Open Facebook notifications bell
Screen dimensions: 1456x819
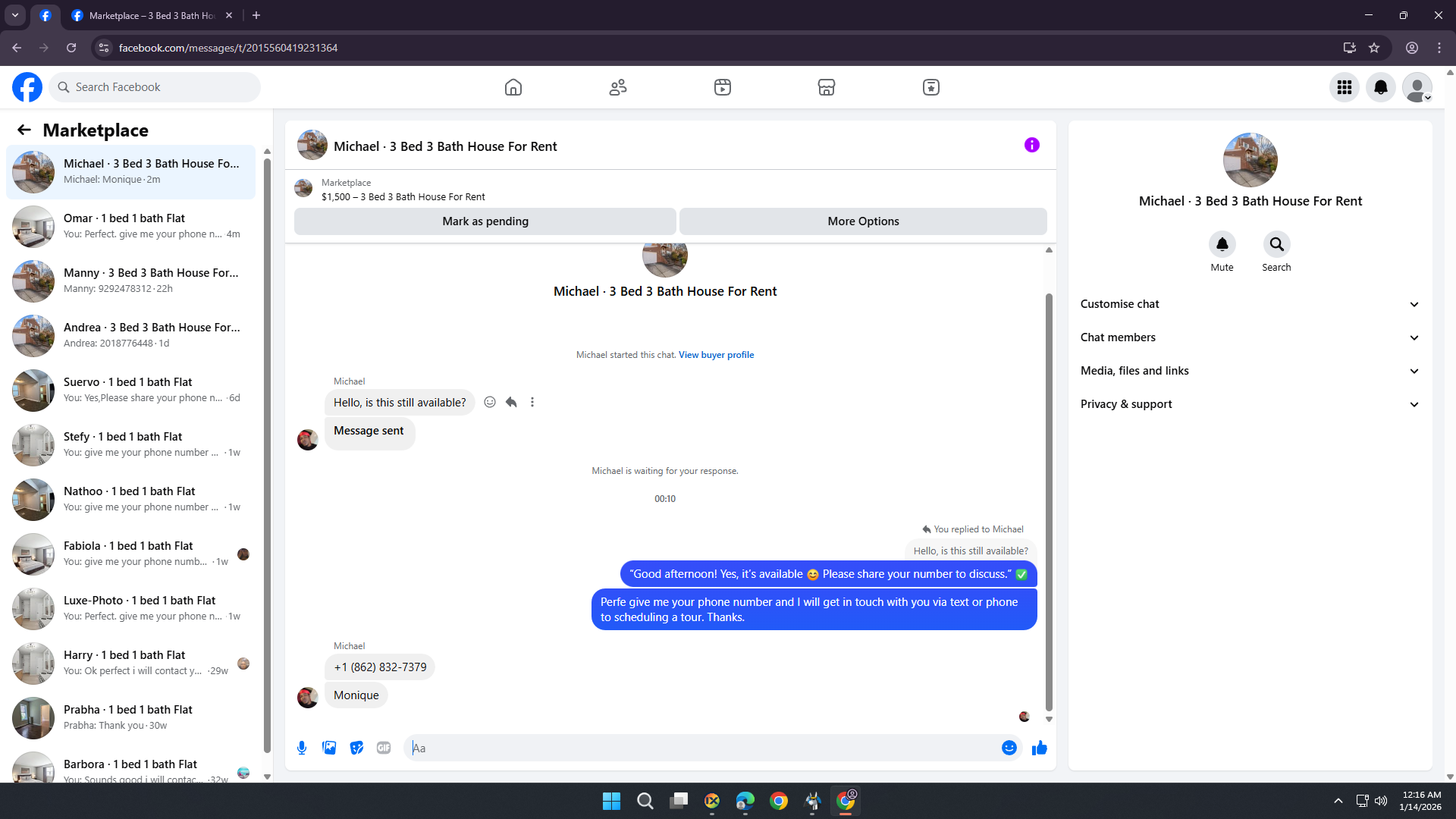click(x=1380, y=87)
